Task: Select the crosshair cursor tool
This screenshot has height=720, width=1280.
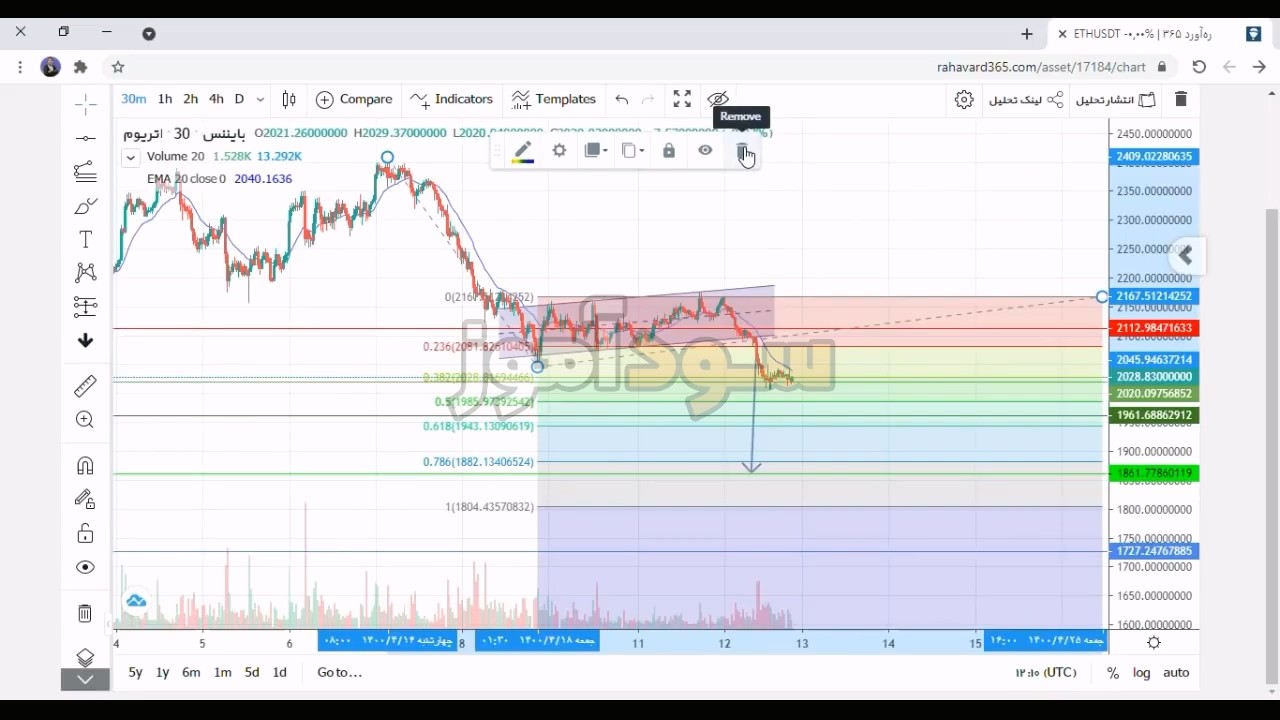Action: pos(86,104)
